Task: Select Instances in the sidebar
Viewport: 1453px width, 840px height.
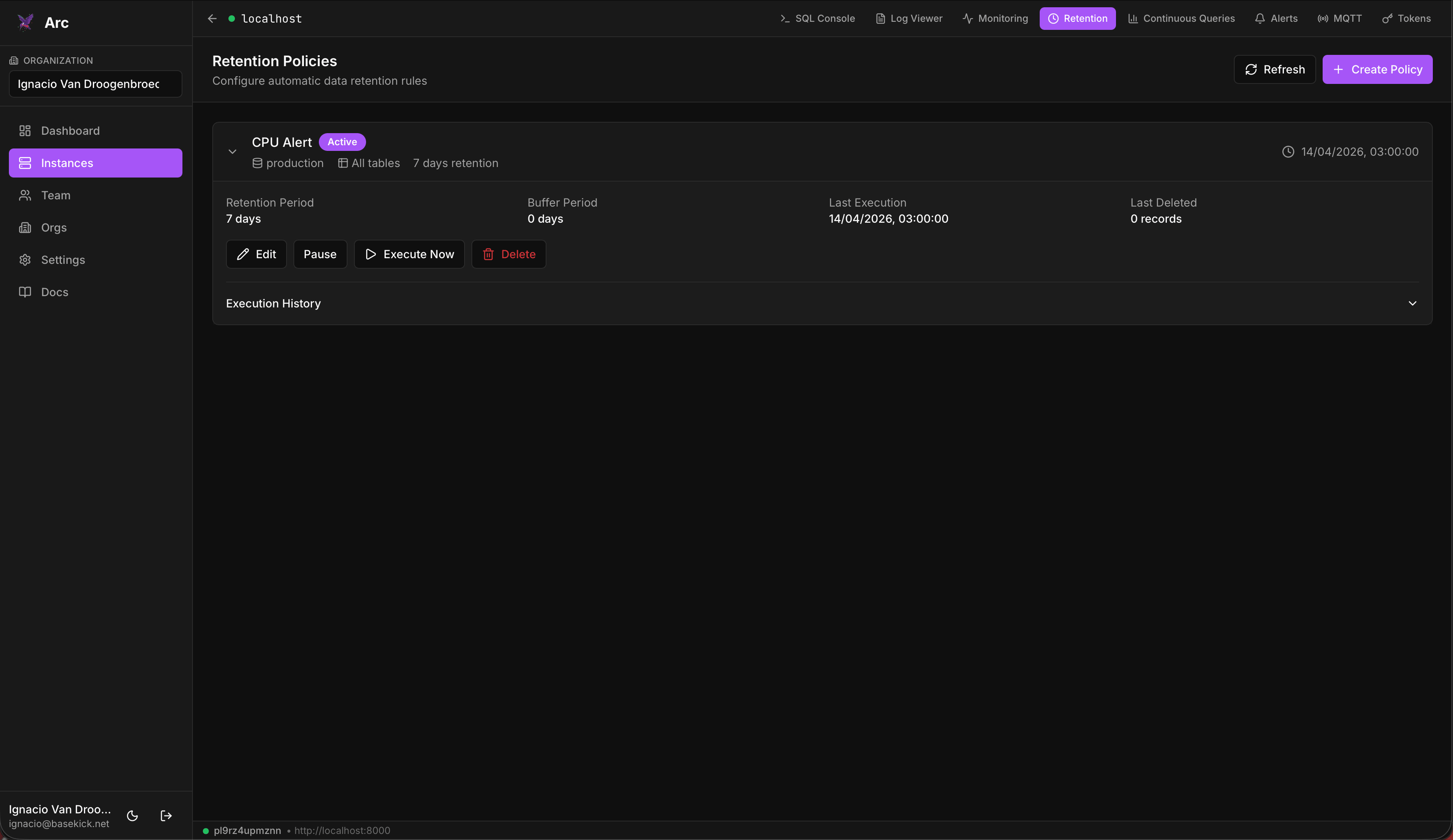Action: point(96,163)
